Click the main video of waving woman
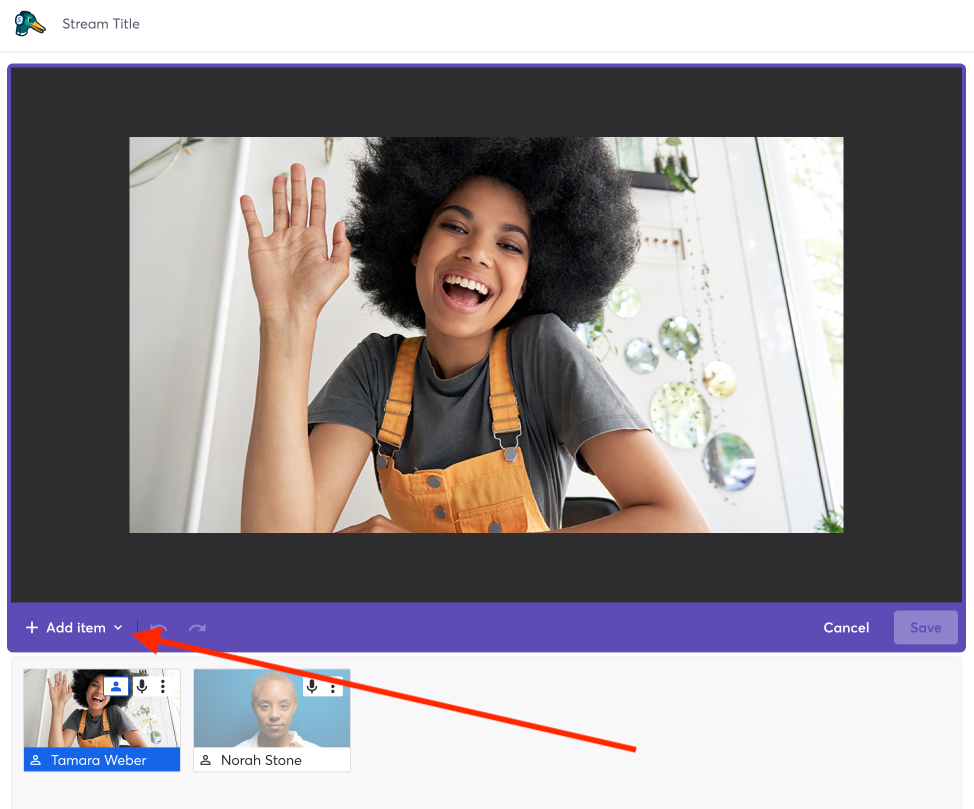Screen dimensions: 974x809 486,335
